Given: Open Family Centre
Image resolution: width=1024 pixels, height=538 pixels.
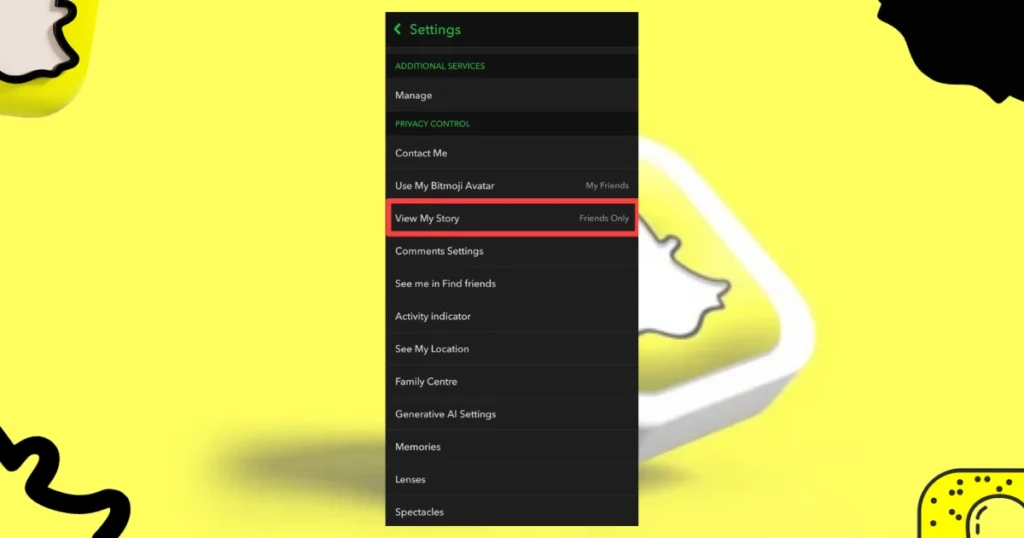Looking at the screenshot, I should 511,381.
